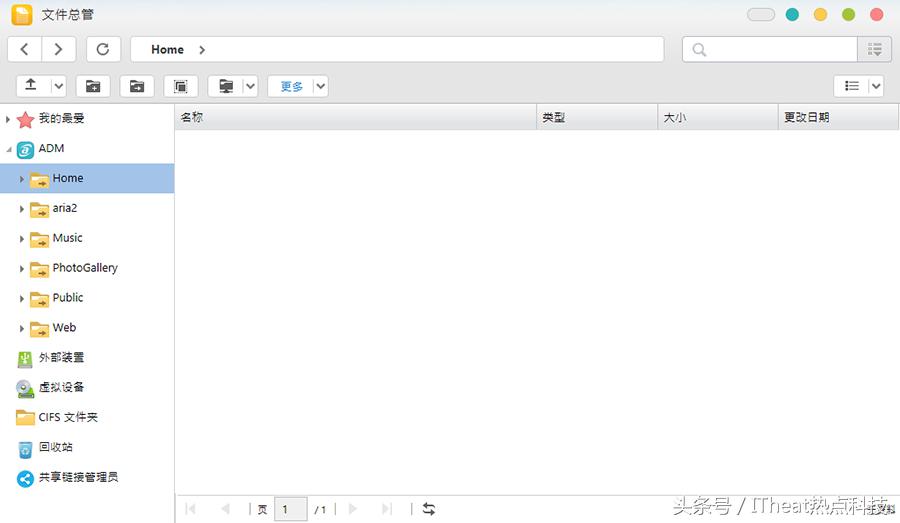Screen dimensions: 900x523
Task: Open CIFS 文件夹 item
Action: pyautogui.click(x=57, y=417)
